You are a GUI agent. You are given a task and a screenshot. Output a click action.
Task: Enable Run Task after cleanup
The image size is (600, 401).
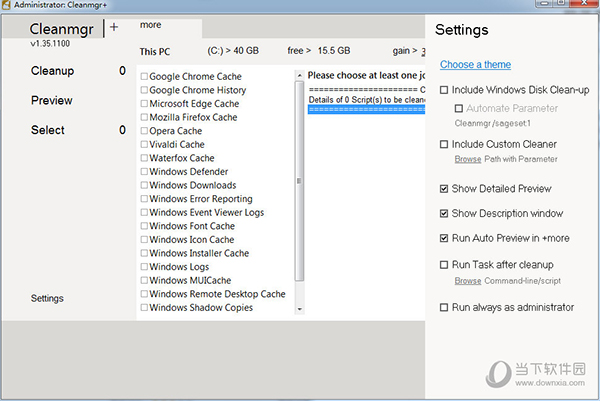coord(444,265)
